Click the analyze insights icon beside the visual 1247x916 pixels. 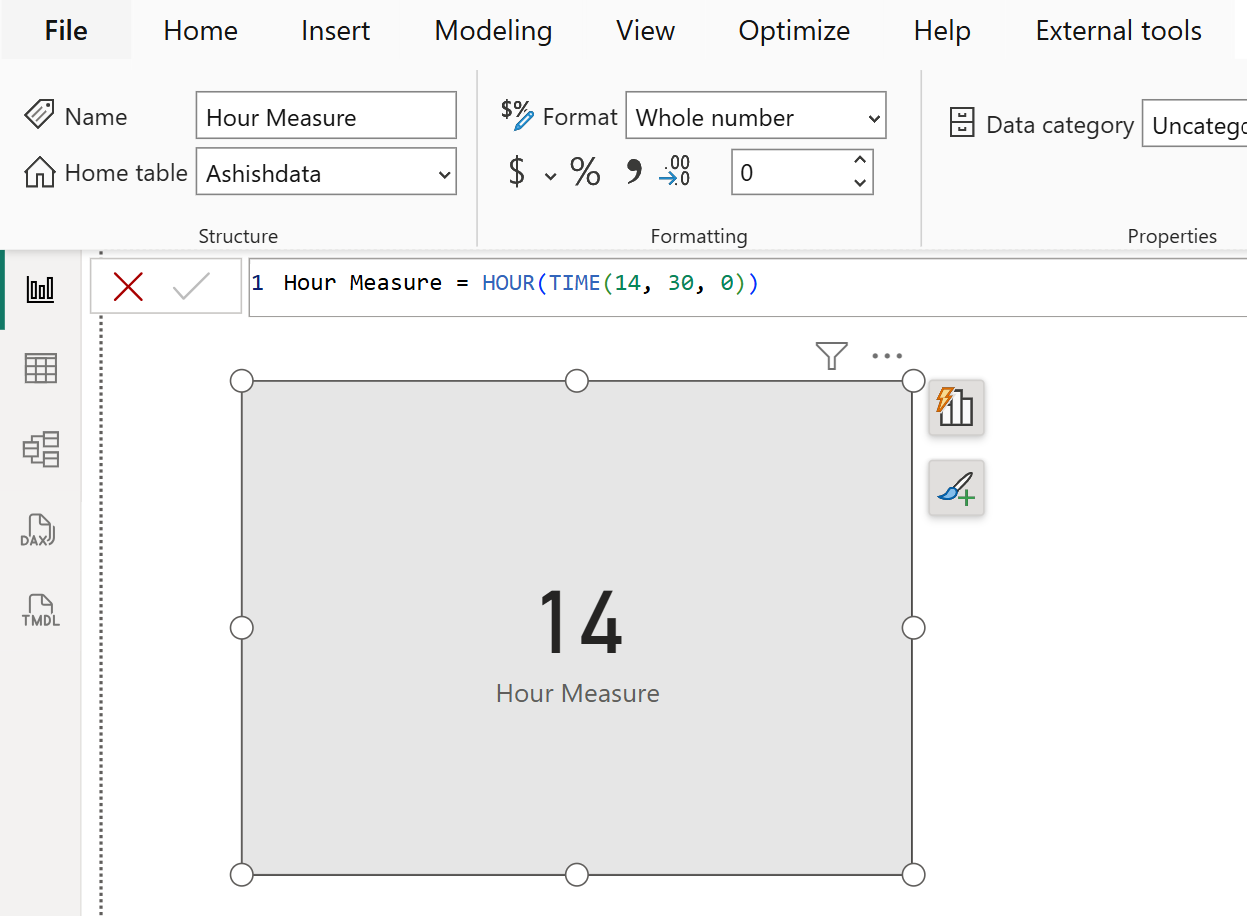(x=955, y=407)
